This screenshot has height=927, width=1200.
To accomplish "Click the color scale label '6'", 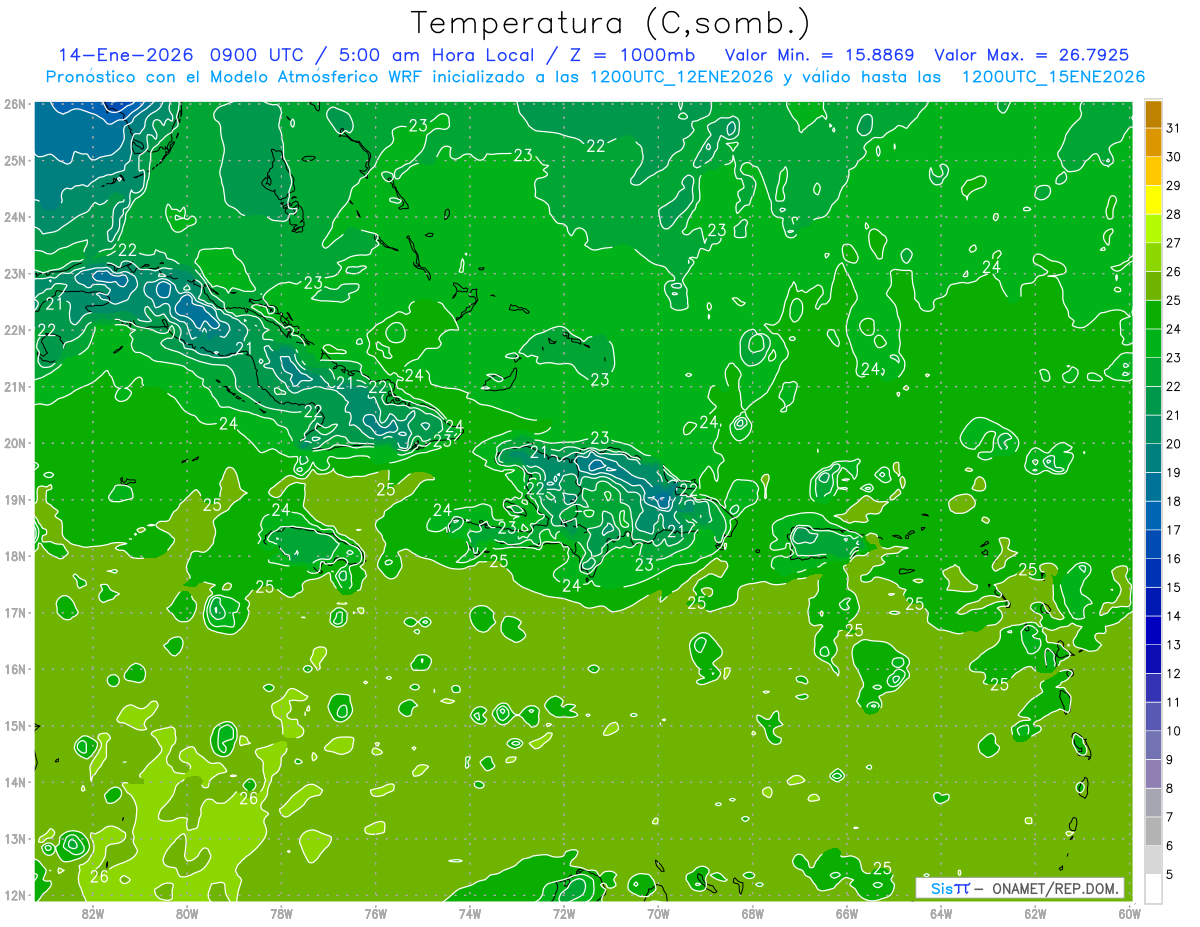I will pos(1170,845).
